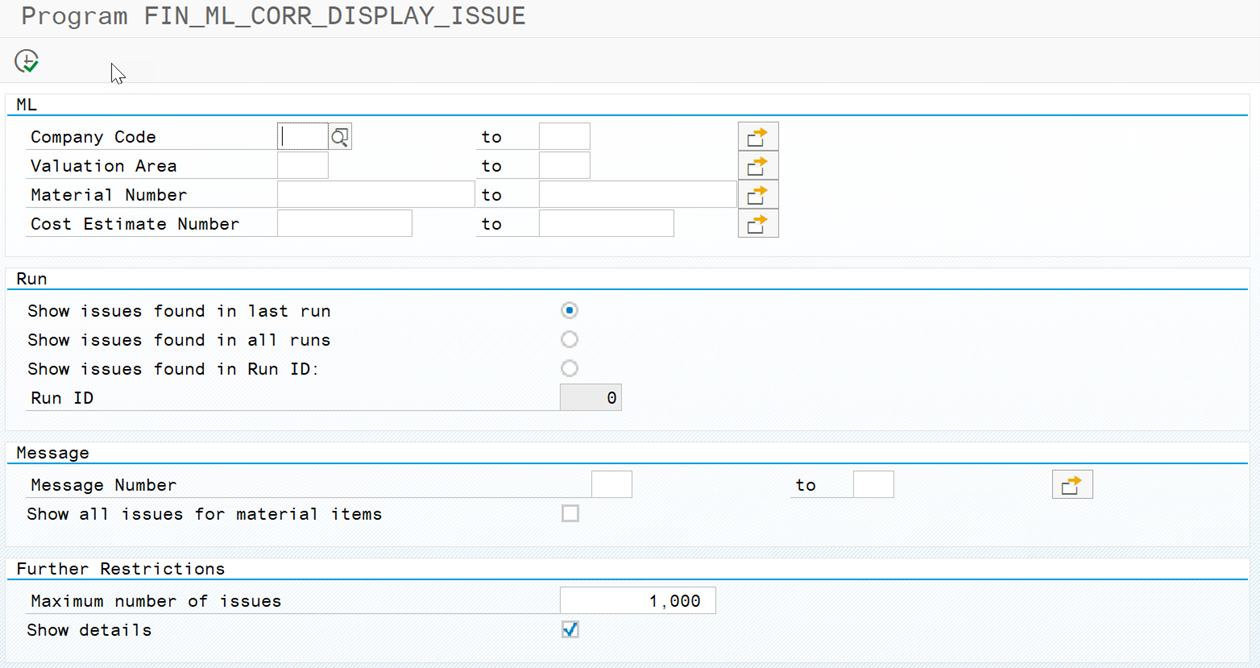
Task: Click the Run ID field
Action: [590, 398]
